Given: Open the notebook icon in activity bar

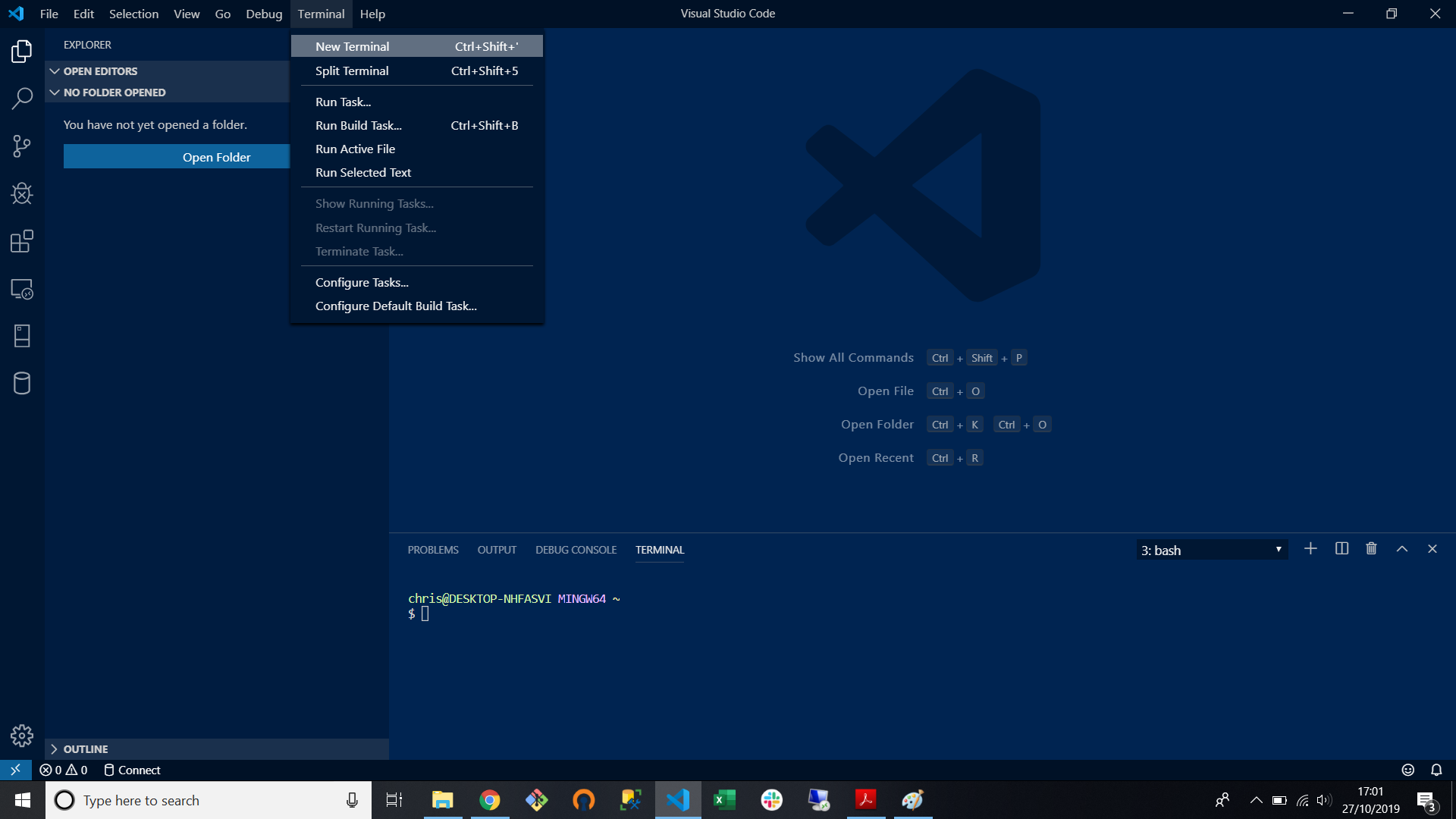Looking at the screenshot, I should pyautogui.click(x=22, y=336).
